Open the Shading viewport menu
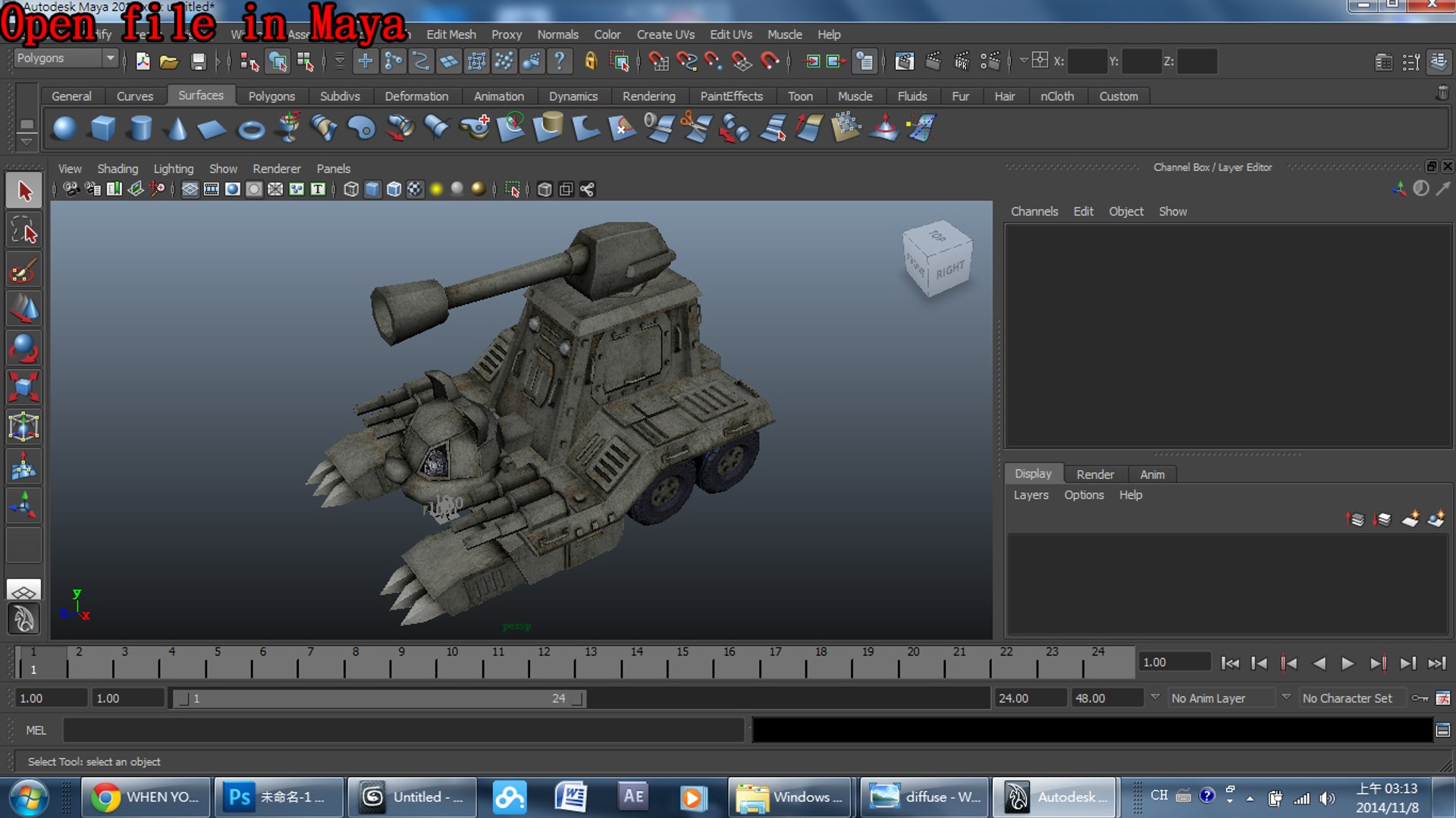1456x818 pixels. [118, 168]
